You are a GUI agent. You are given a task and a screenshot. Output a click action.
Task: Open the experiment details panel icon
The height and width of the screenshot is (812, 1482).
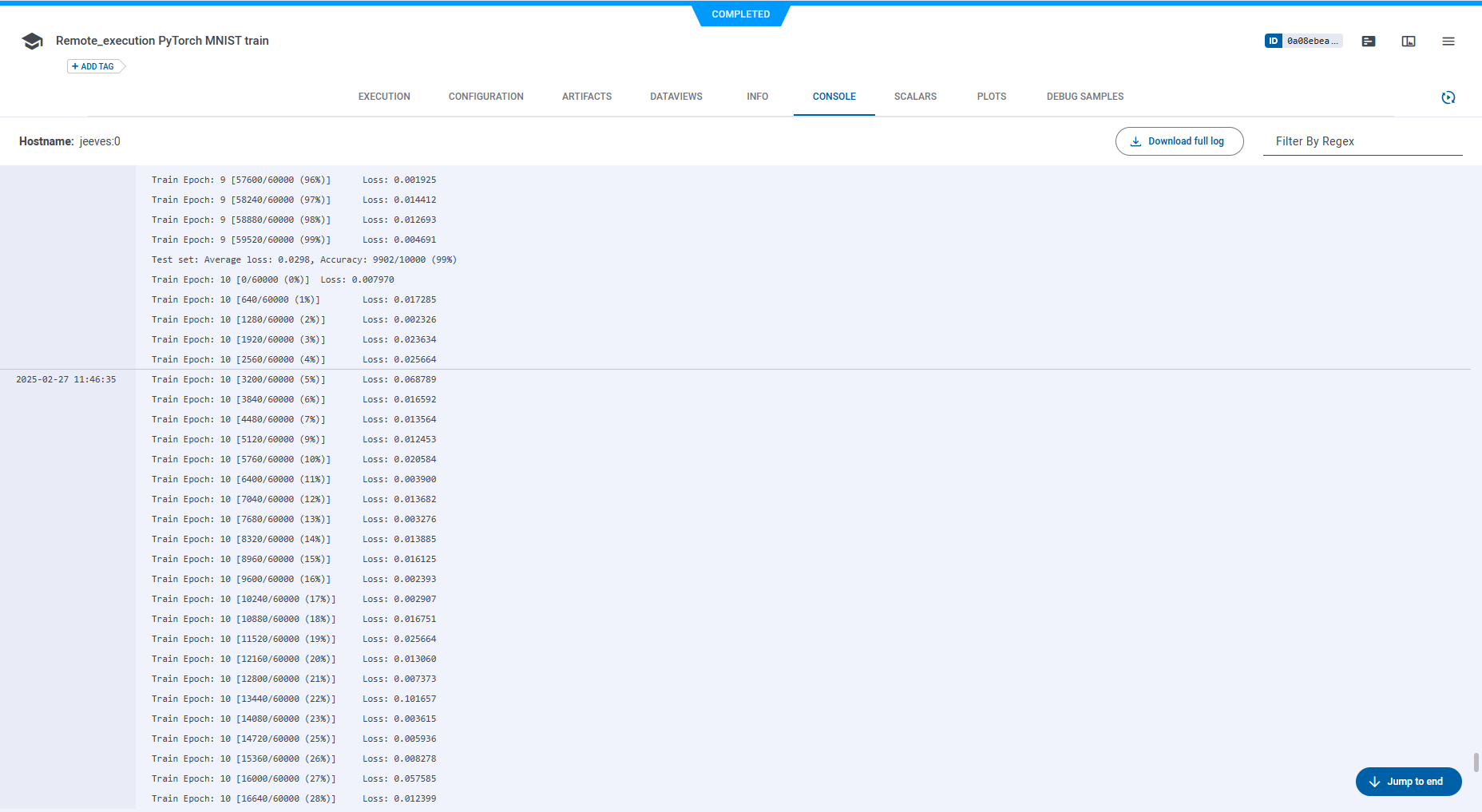[1369, 41]
